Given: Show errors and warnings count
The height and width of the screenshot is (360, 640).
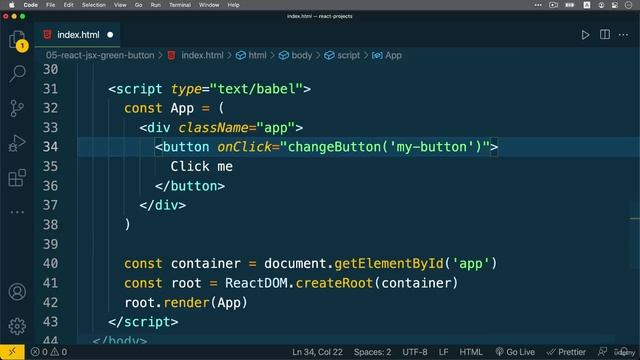Looking at the screenshot, I should click(49, 352).
